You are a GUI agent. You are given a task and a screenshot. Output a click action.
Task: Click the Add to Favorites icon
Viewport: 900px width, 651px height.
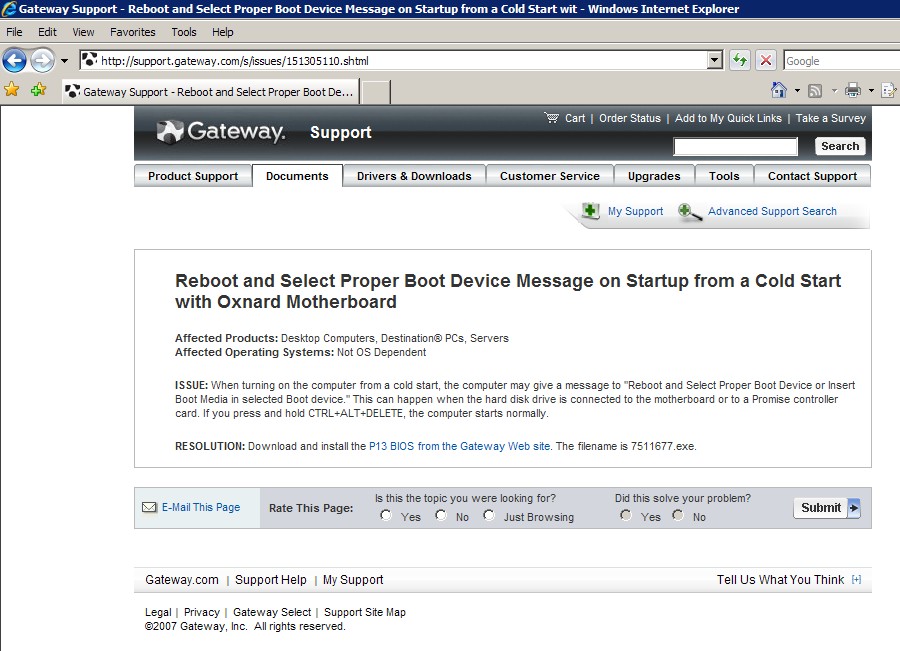pyautogui.click(x=38, y=90)
